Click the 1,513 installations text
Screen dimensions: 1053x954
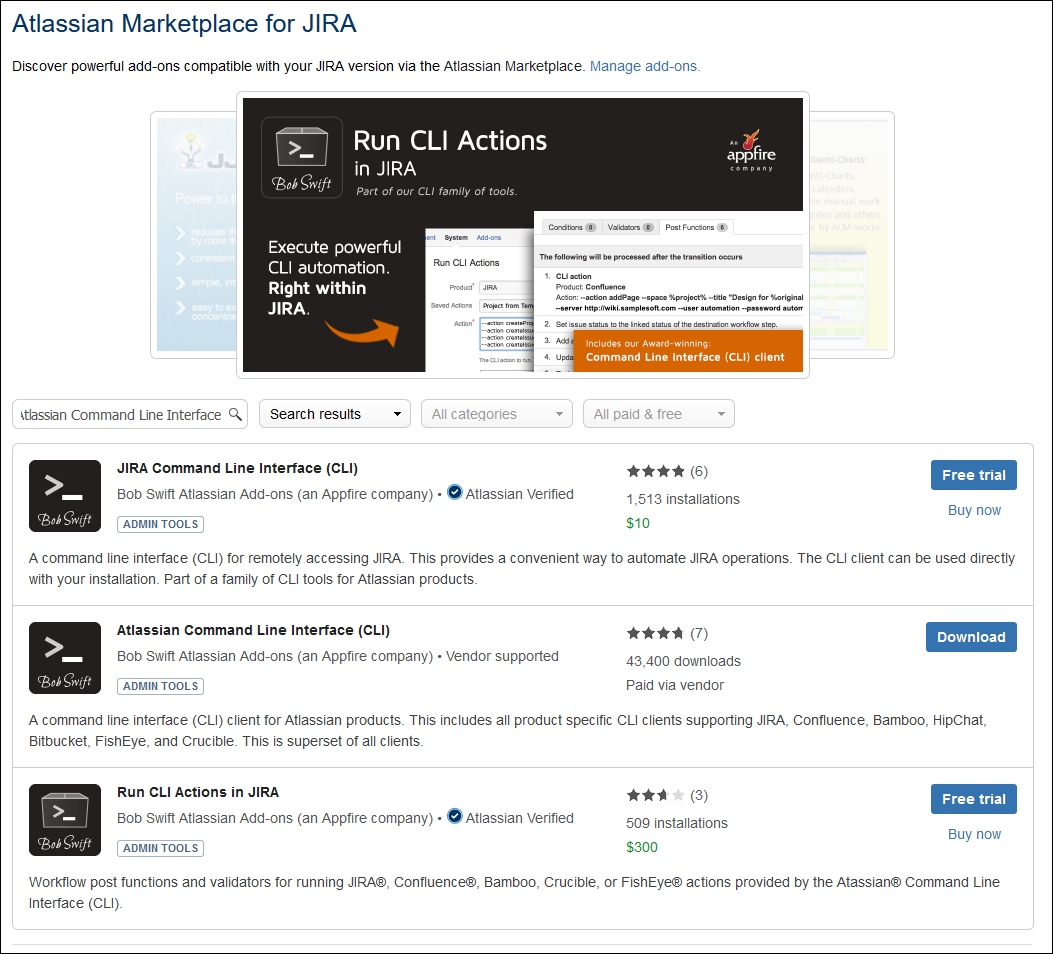[x=683, y=499]
